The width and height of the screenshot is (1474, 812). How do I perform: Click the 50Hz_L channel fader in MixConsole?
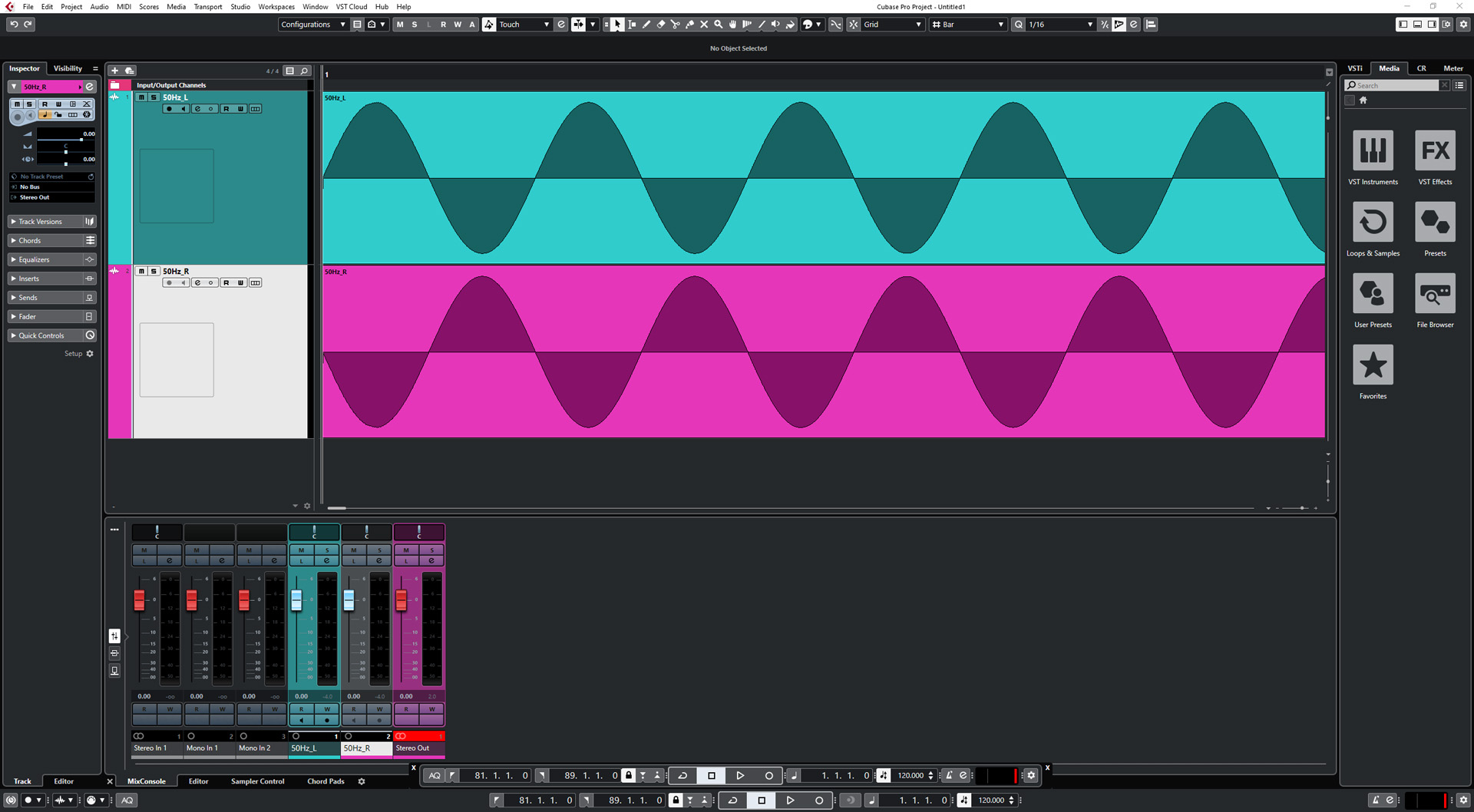click(x=296, y=600)
